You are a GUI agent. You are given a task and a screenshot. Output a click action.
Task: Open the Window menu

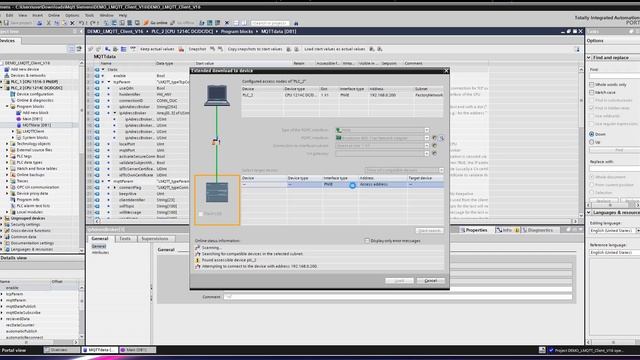[107, 15]
